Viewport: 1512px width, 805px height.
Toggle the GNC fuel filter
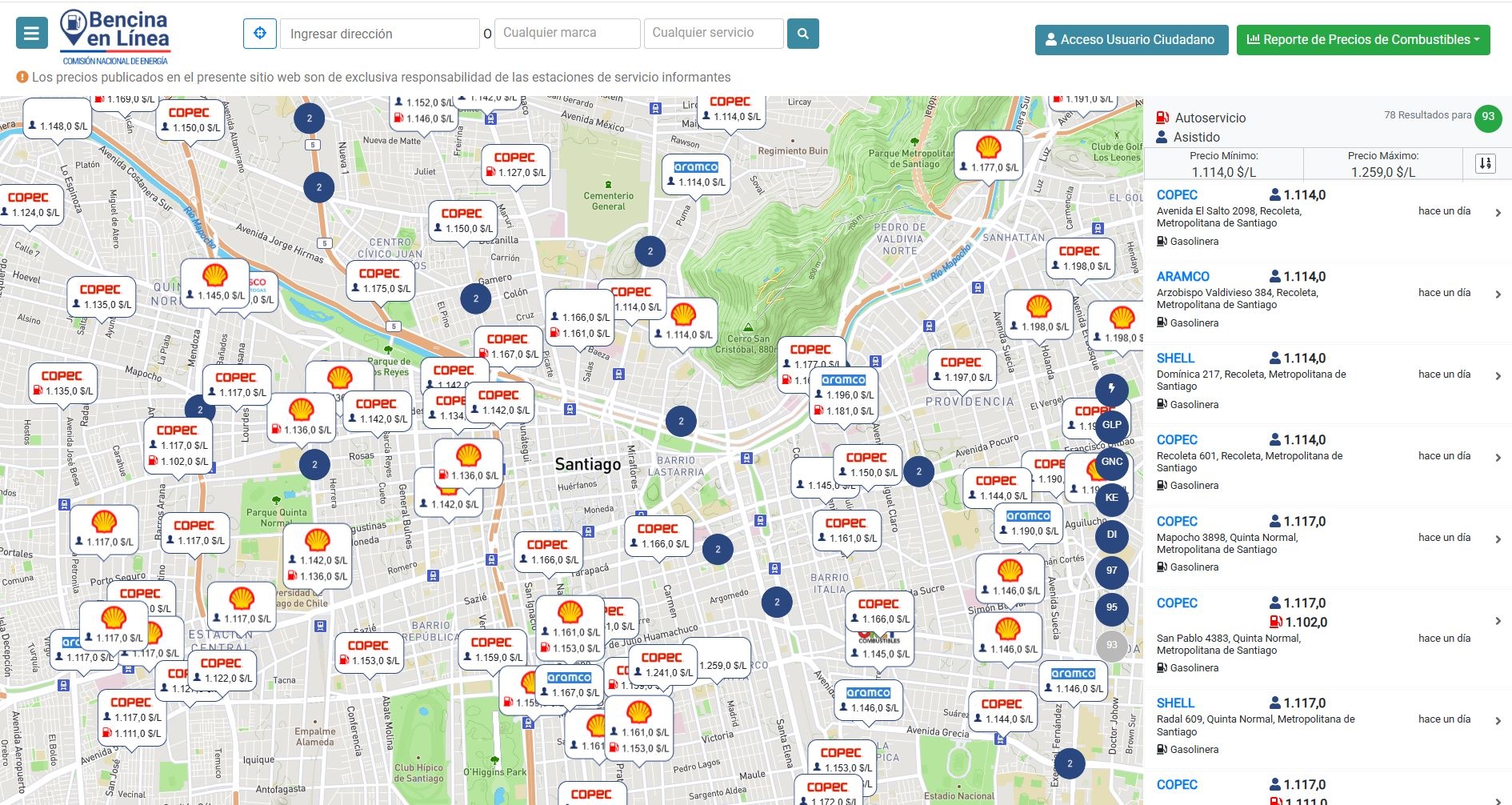1111,462
